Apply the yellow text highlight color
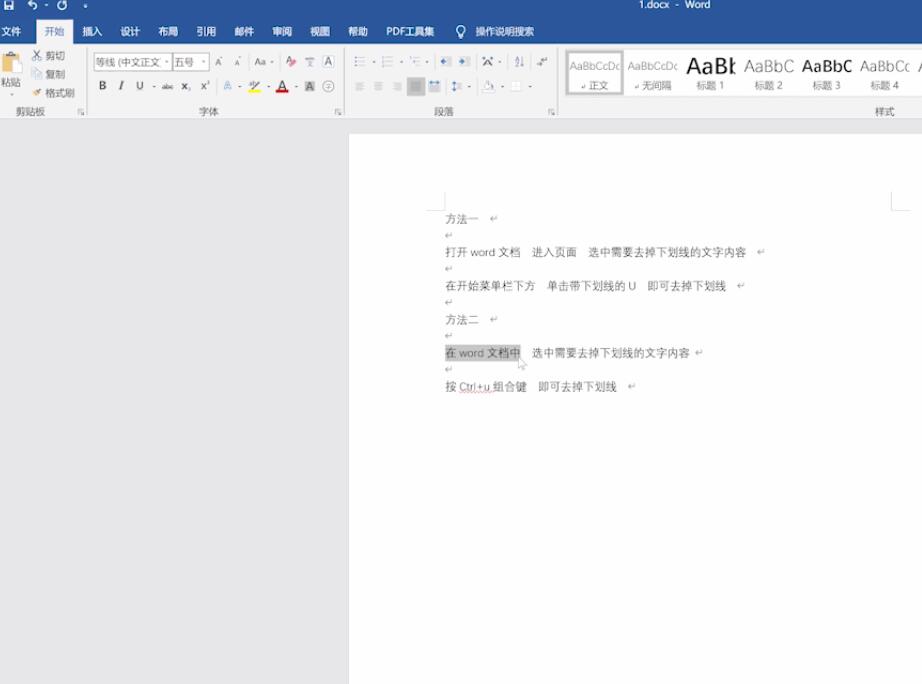 click(x=254, y=86)
